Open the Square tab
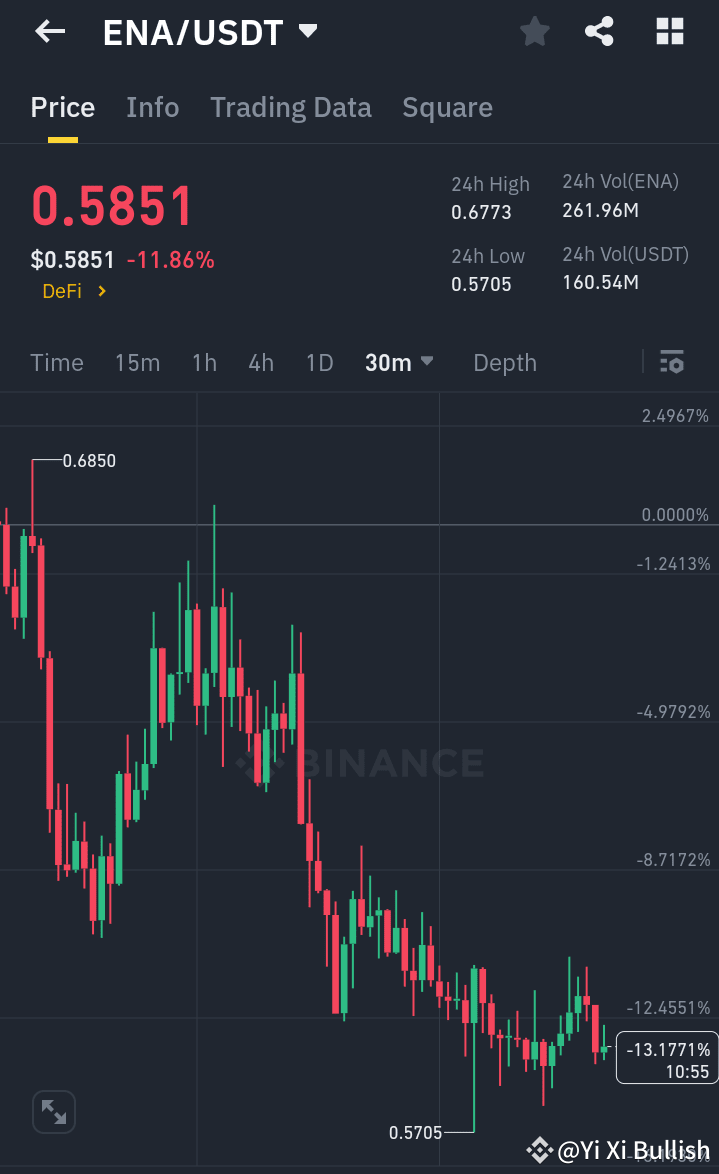719x1174 pixels. (x=447, y=107)
